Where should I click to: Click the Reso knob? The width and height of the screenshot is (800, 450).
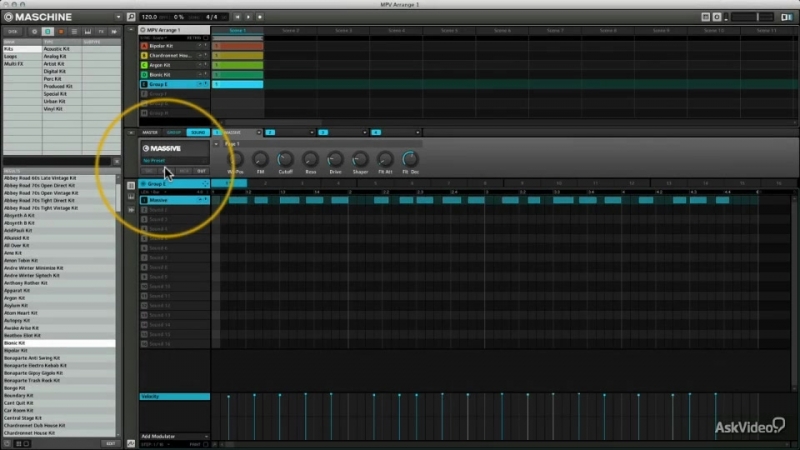[310, 159]
